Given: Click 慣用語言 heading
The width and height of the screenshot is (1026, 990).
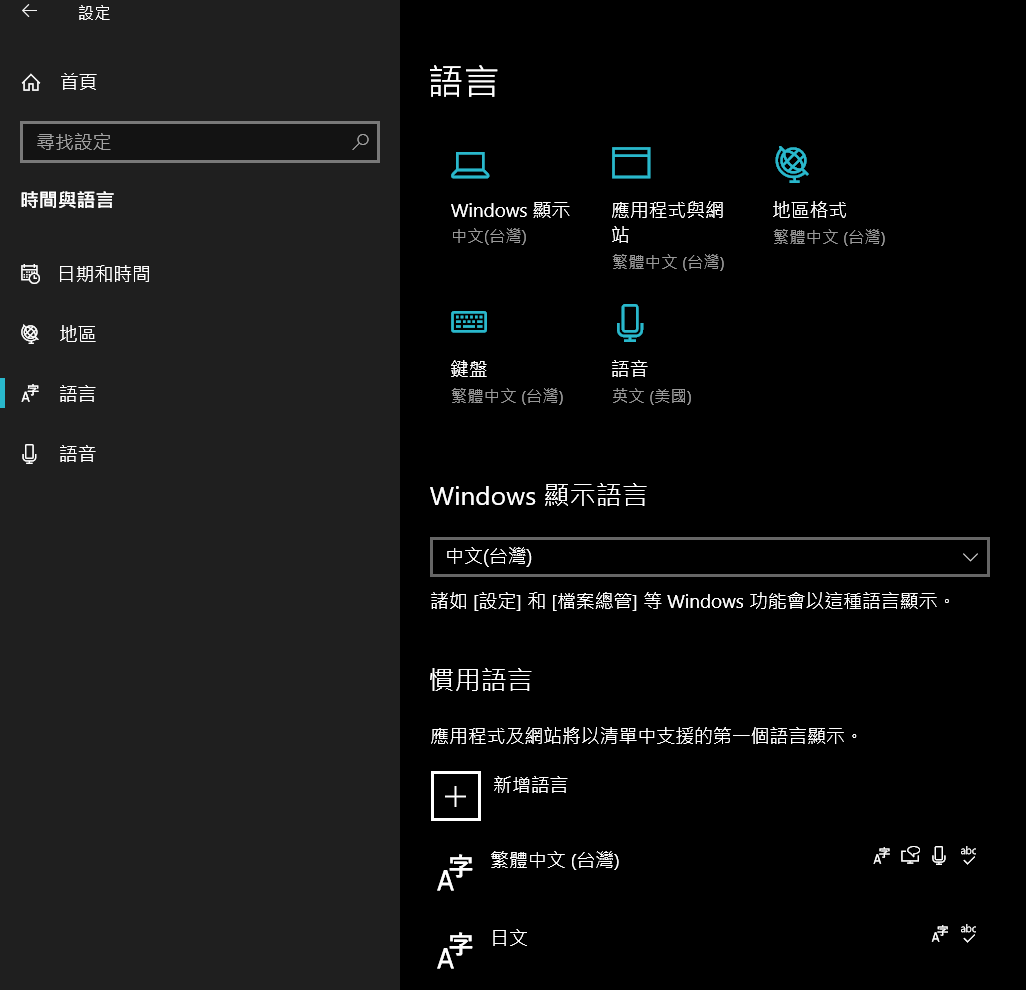Looking at the screenshot, I should point(481,680).
